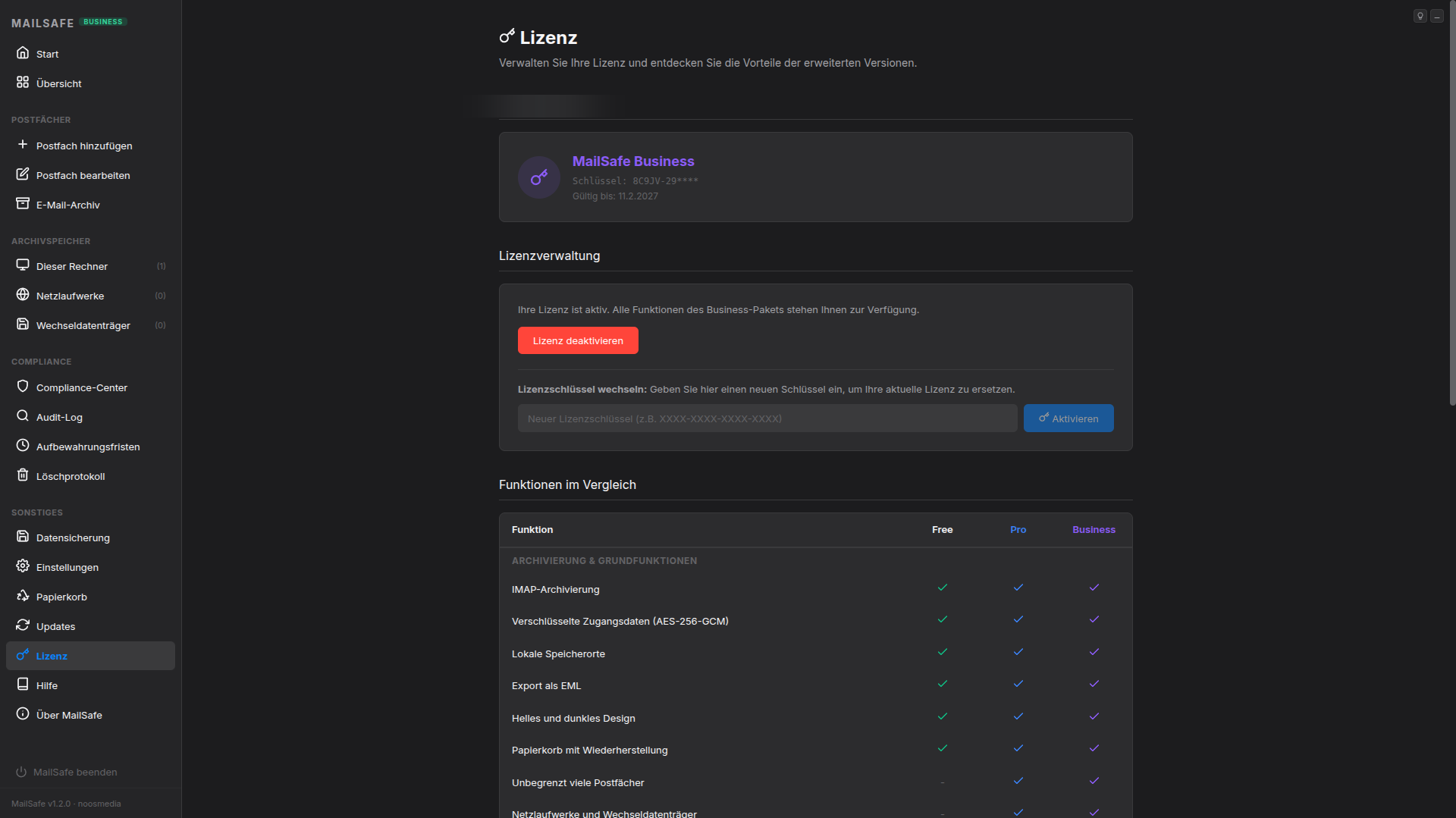Viewport: 1456px width, 818px height.
Task: Select the globe icon for Netzlaufwerke
Action: [23, 295]
